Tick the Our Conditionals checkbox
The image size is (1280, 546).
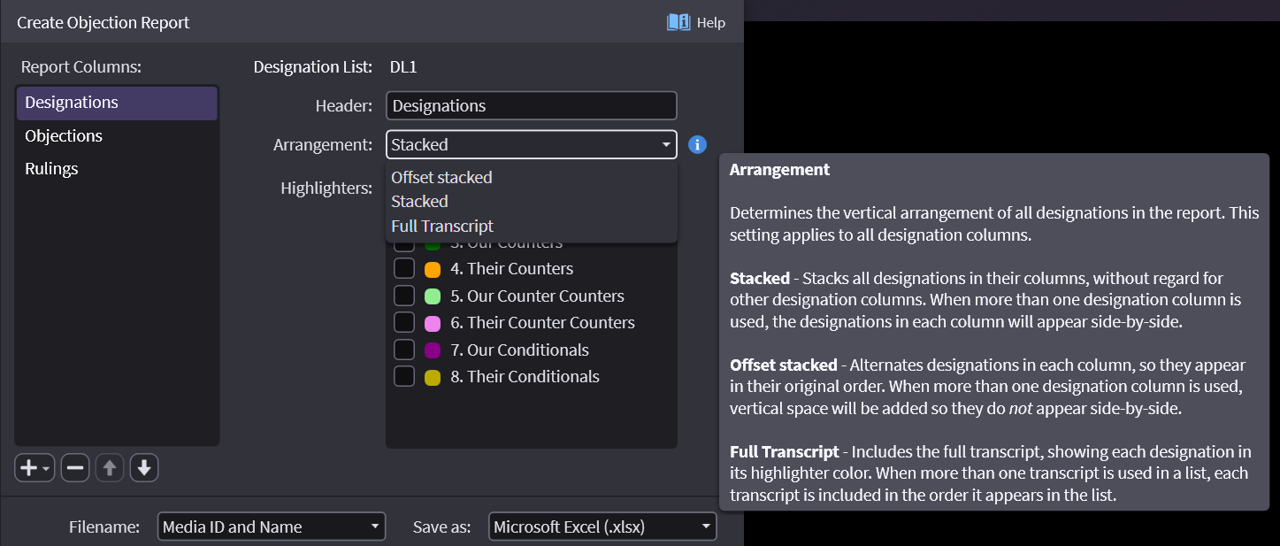point(404,350)
